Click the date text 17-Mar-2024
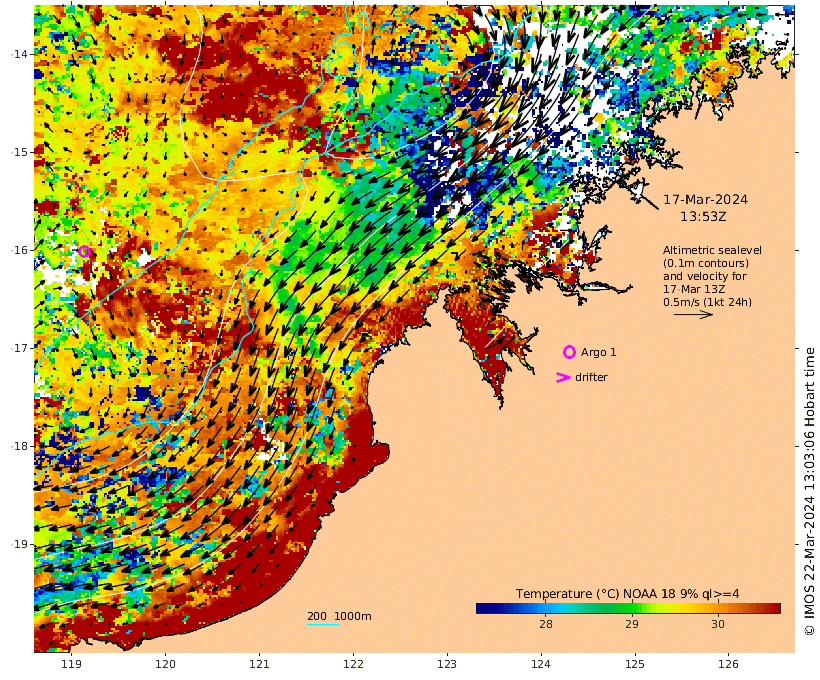Image resolution: width=820 pixels, height=680 pixels. click(x=705, y=200)
